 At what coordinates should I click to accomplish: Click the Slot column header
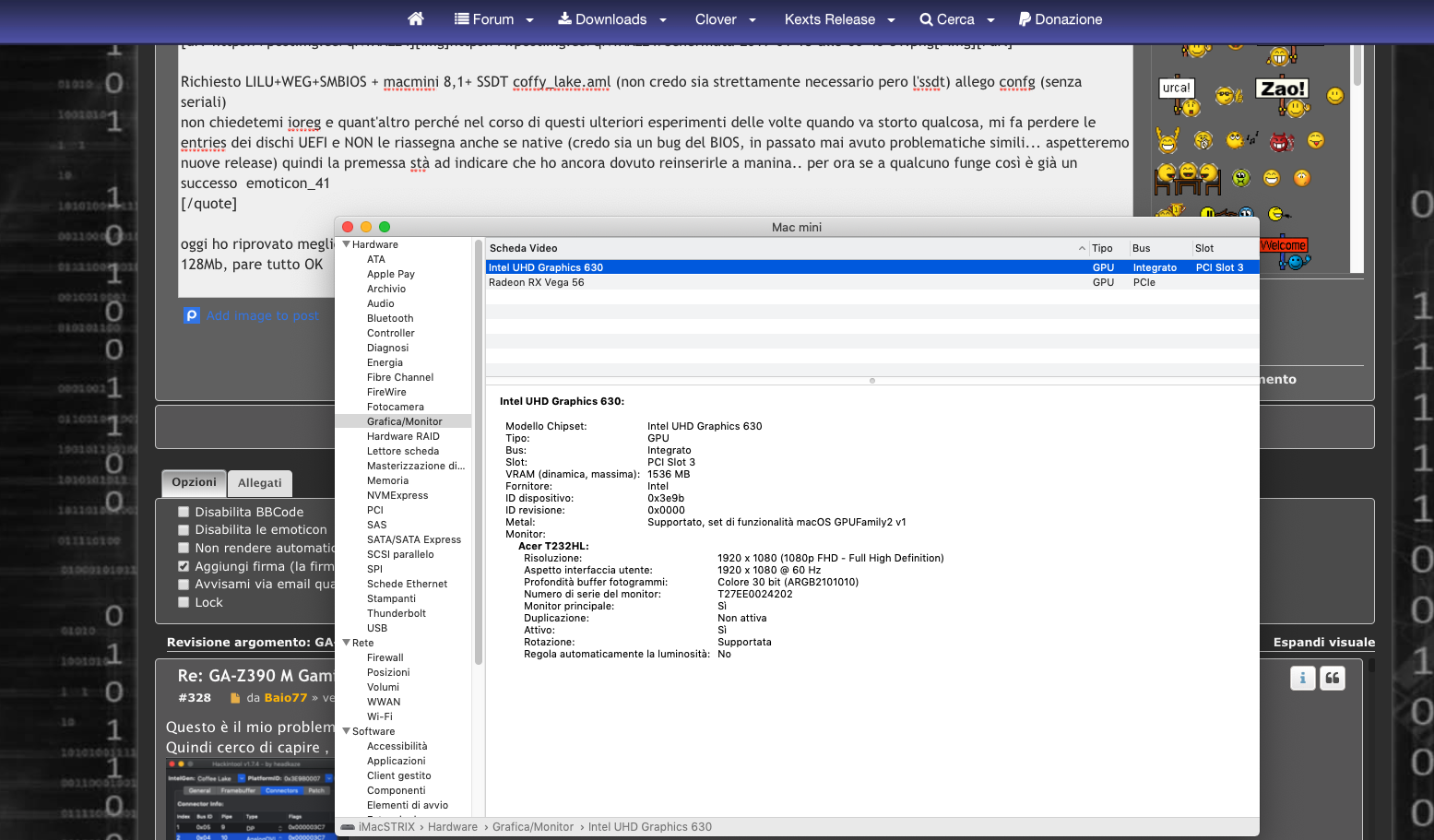pos(1204,248)
